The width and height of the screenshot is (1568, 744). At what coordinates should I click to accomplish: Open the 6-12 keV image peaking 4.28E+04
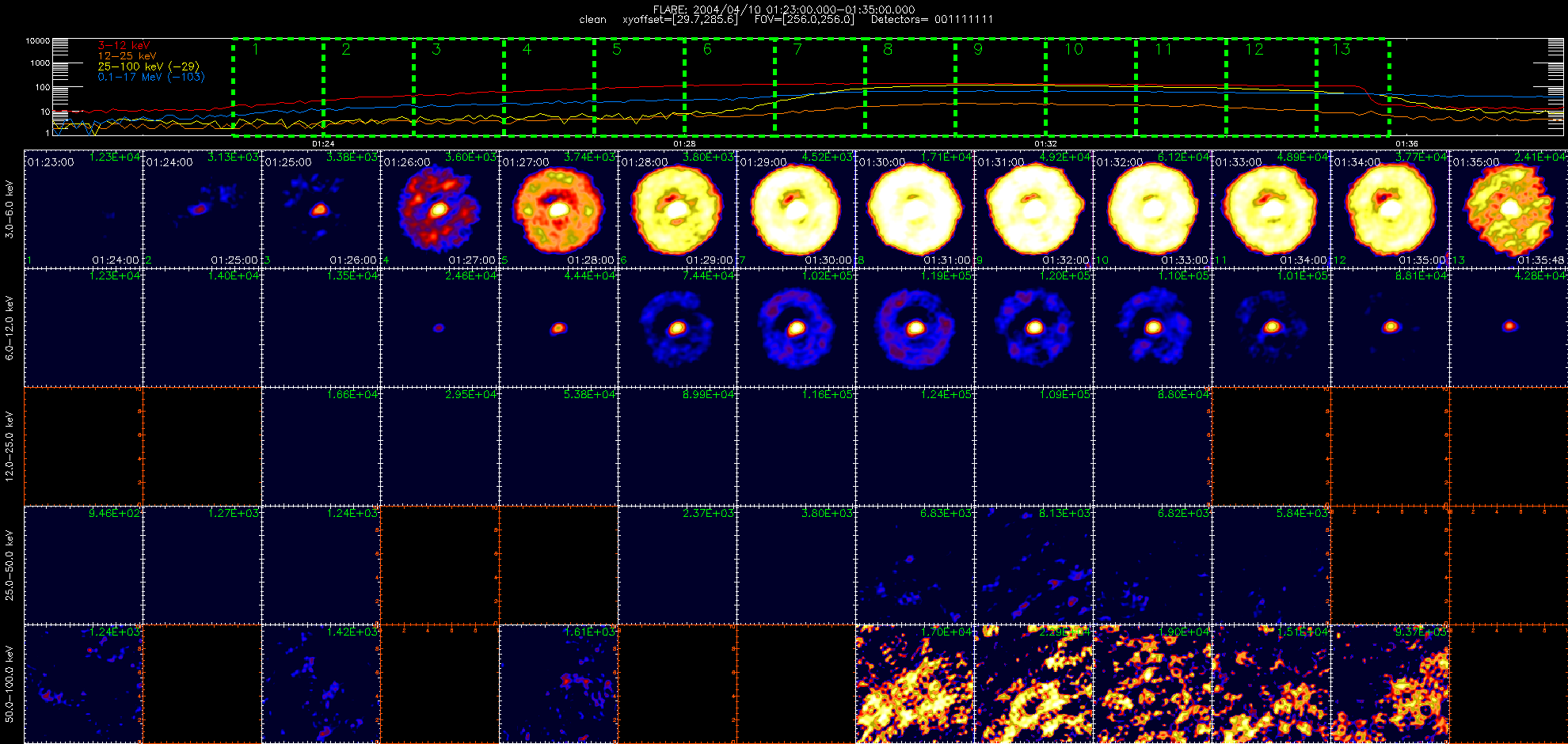(1509, 328)
